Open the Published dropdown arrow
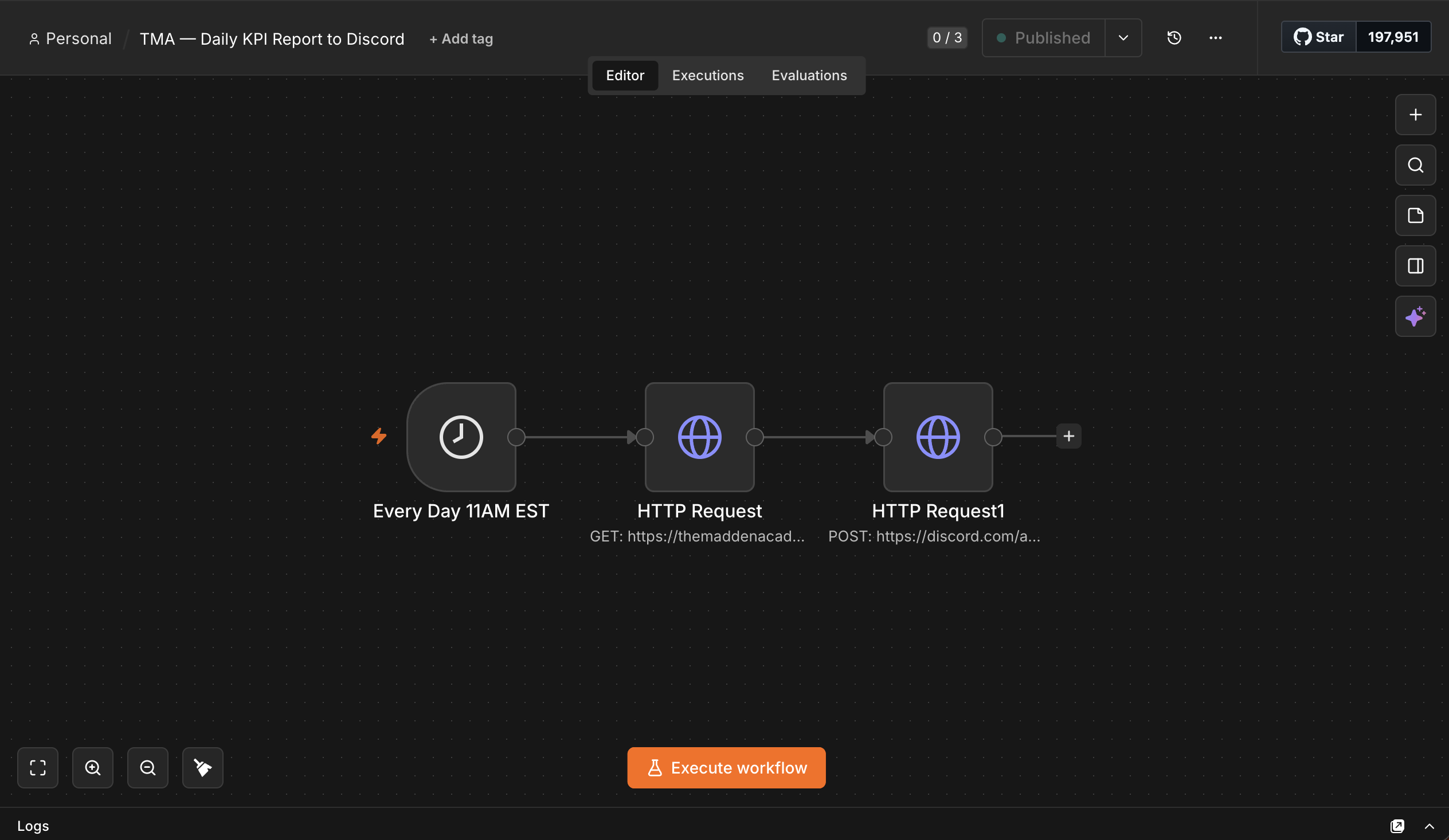Screen dimensions: 1449x840 [x=1123, y=38]
